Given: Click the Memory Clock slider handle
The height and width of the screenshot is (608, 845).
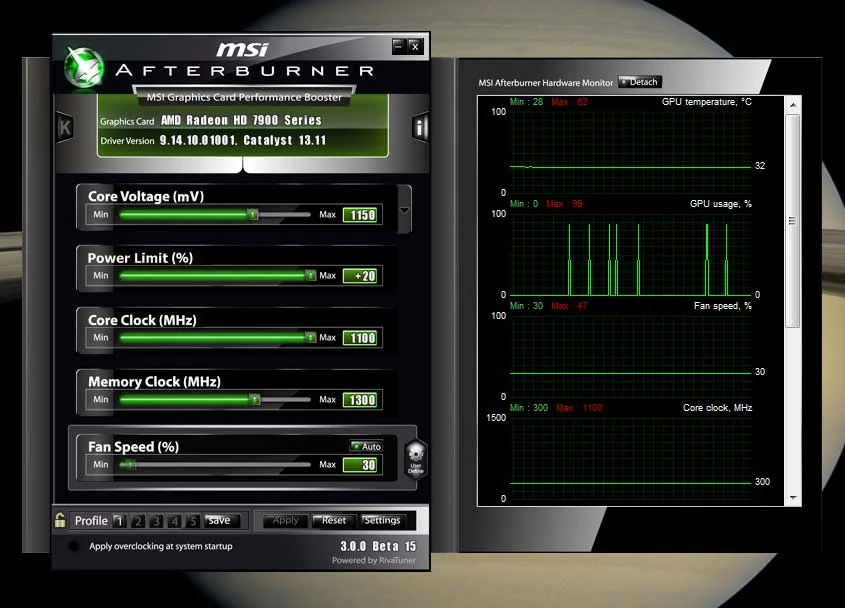Looking at the screenshot, I should pyautogui.click(x=254, y=399).
